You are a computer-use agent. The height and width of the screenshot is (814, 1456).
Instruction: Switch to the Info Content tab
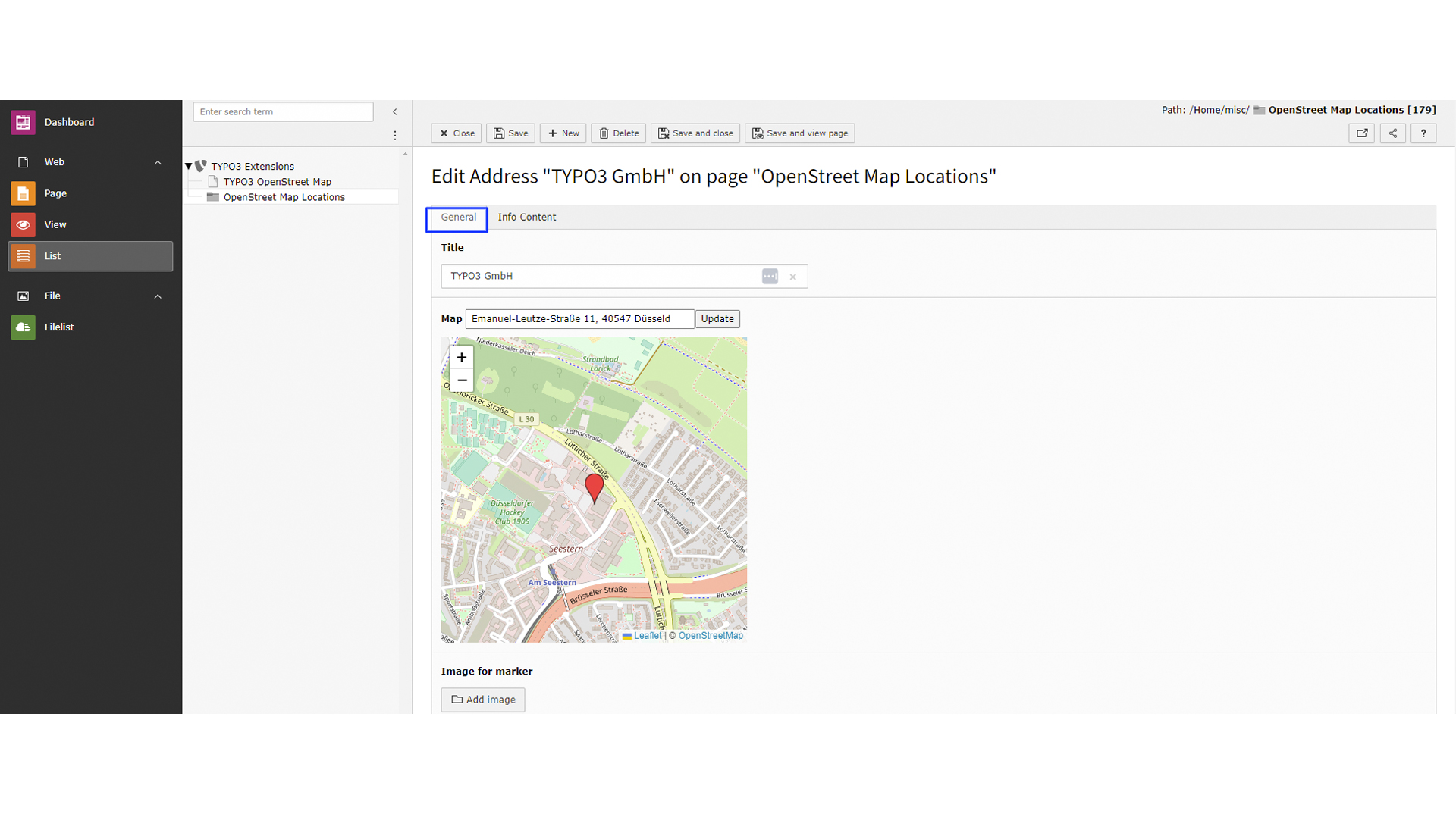(526, 218)
